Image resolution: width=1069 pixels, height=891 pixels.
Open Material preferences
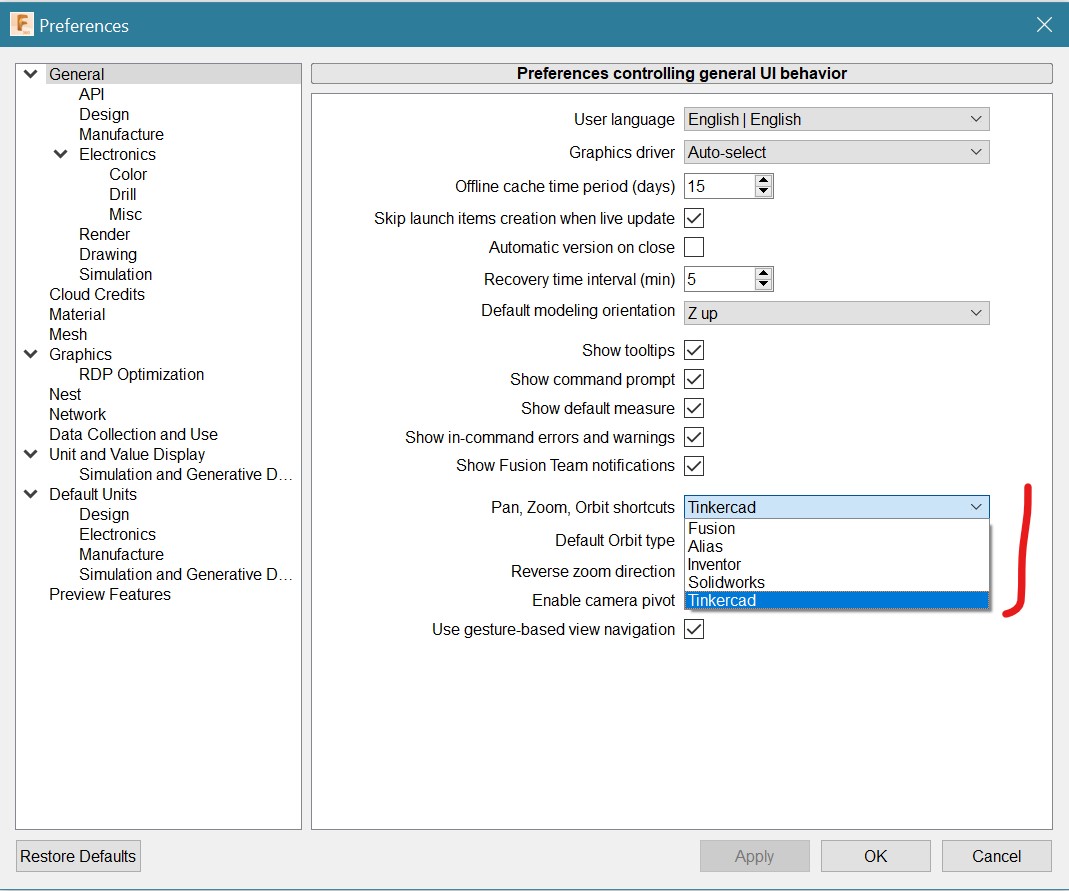(77, 314)
